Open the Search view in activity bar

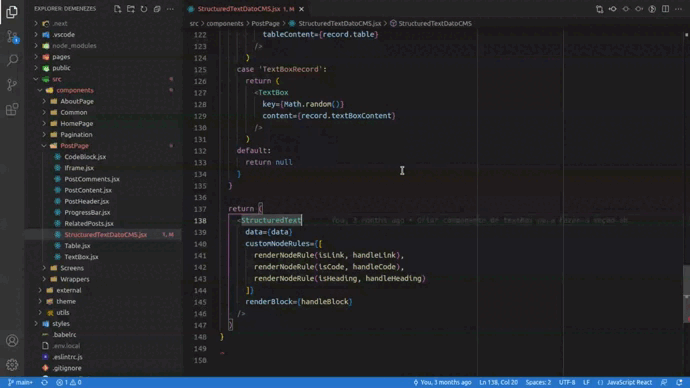point(12,60)
